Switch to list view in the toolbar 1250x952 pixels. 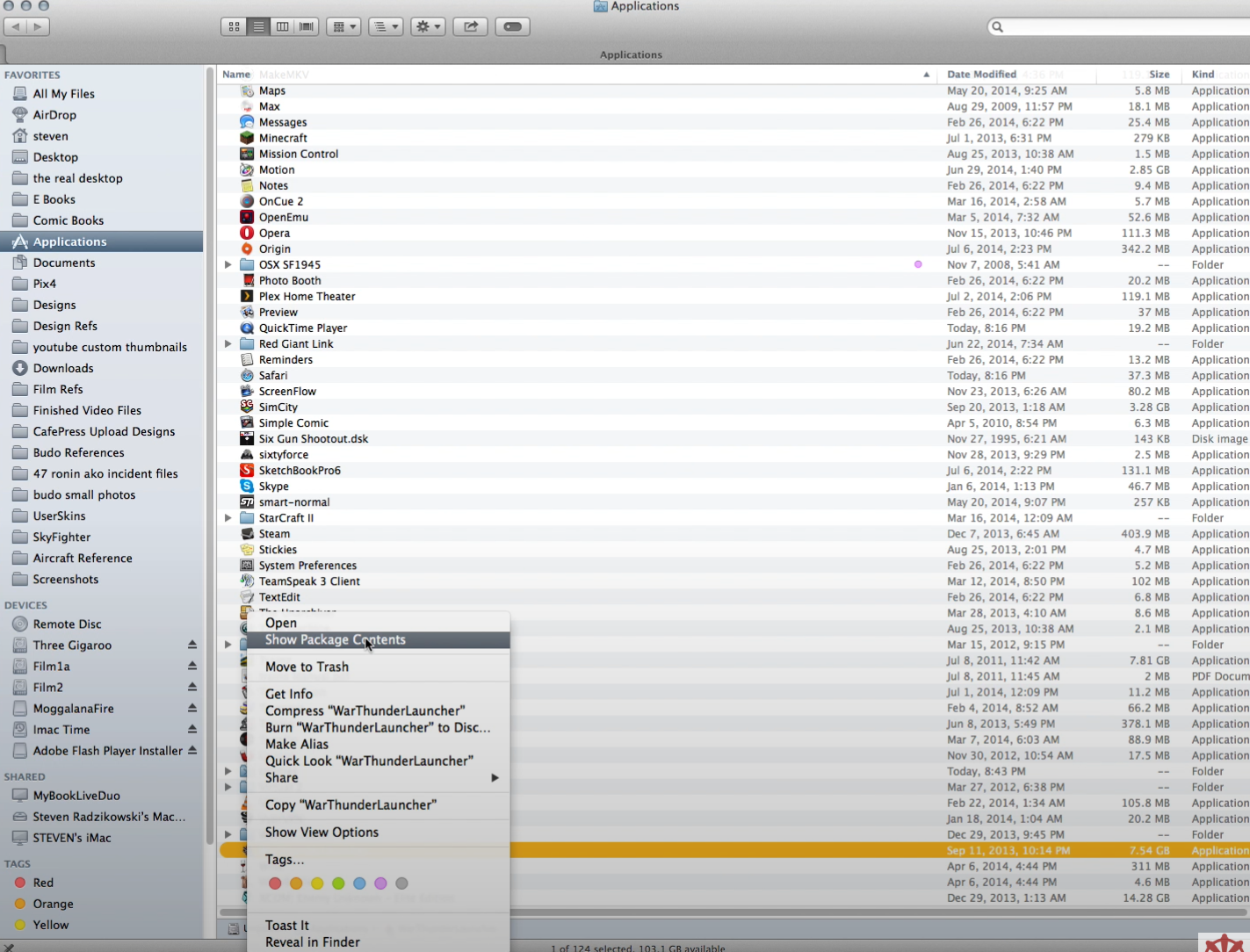258,26
